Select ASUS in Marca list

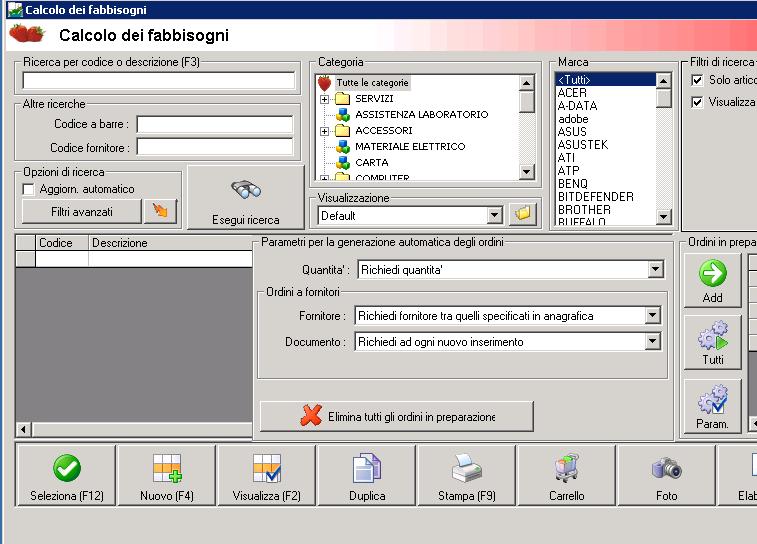click(605, 132)
